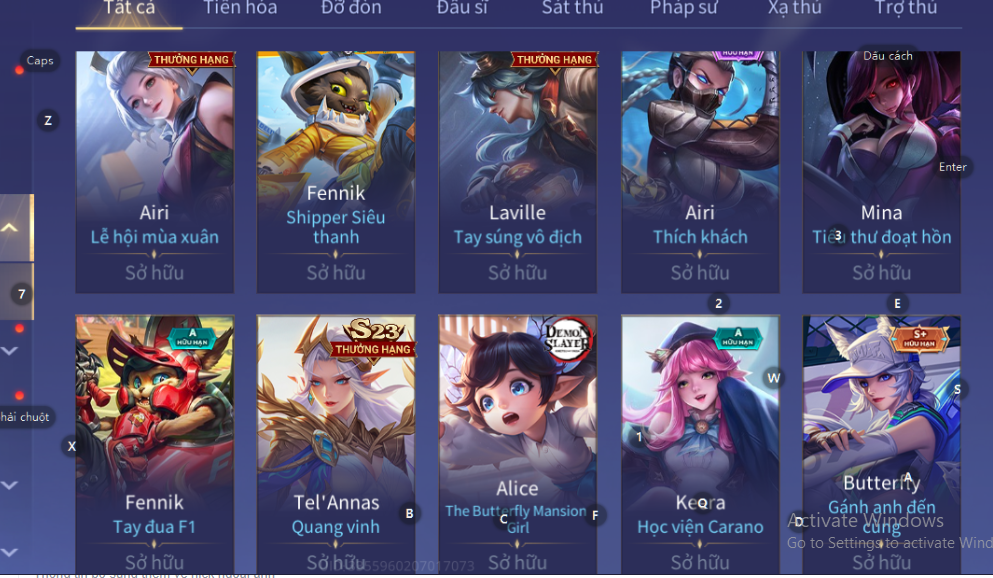The image size is (993, 578).
Task: Click the Z key overlay button
Action: click(47, 120)
